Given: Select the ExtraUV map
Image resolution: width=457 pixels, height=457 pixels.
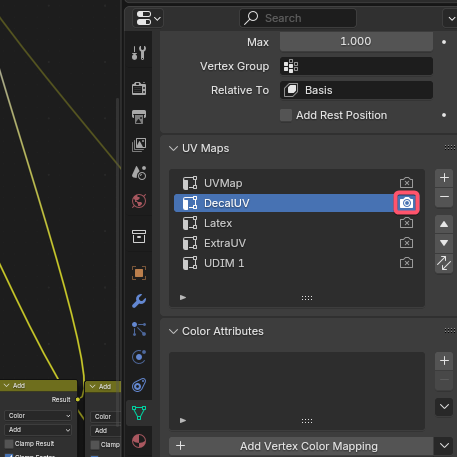Looking at the screenshot, I should (283, 243).
